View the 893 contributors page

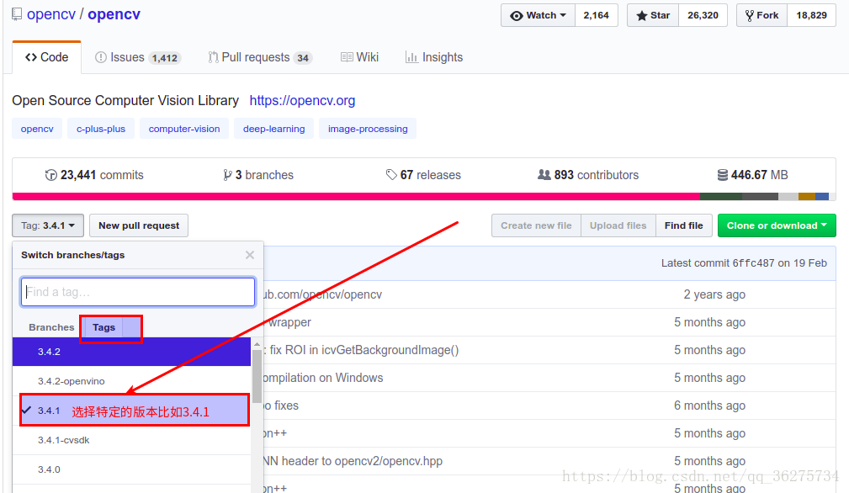click(x=588, y=175)
